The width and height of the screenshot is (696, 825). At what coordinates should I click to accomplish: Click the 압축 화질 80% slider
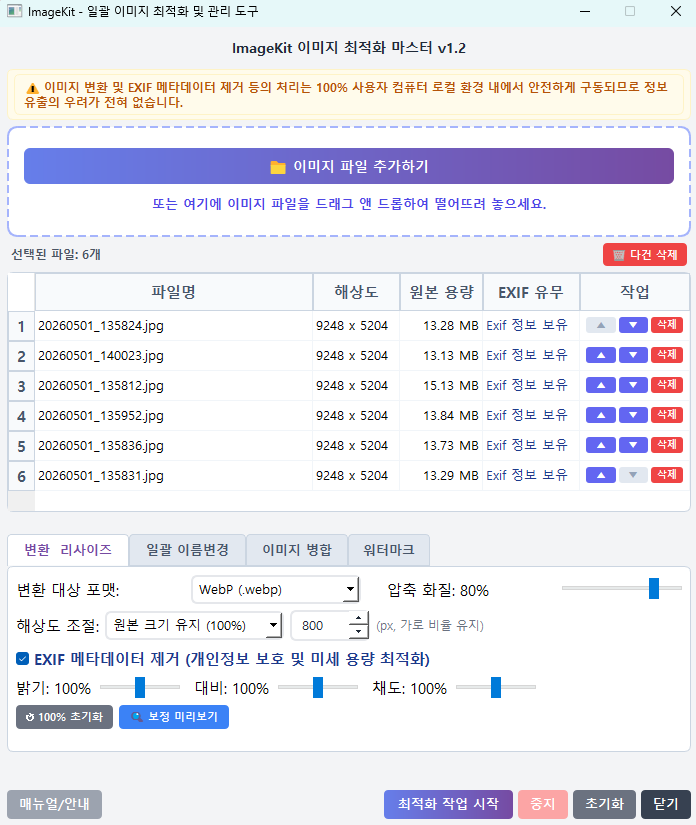(622, 588)
